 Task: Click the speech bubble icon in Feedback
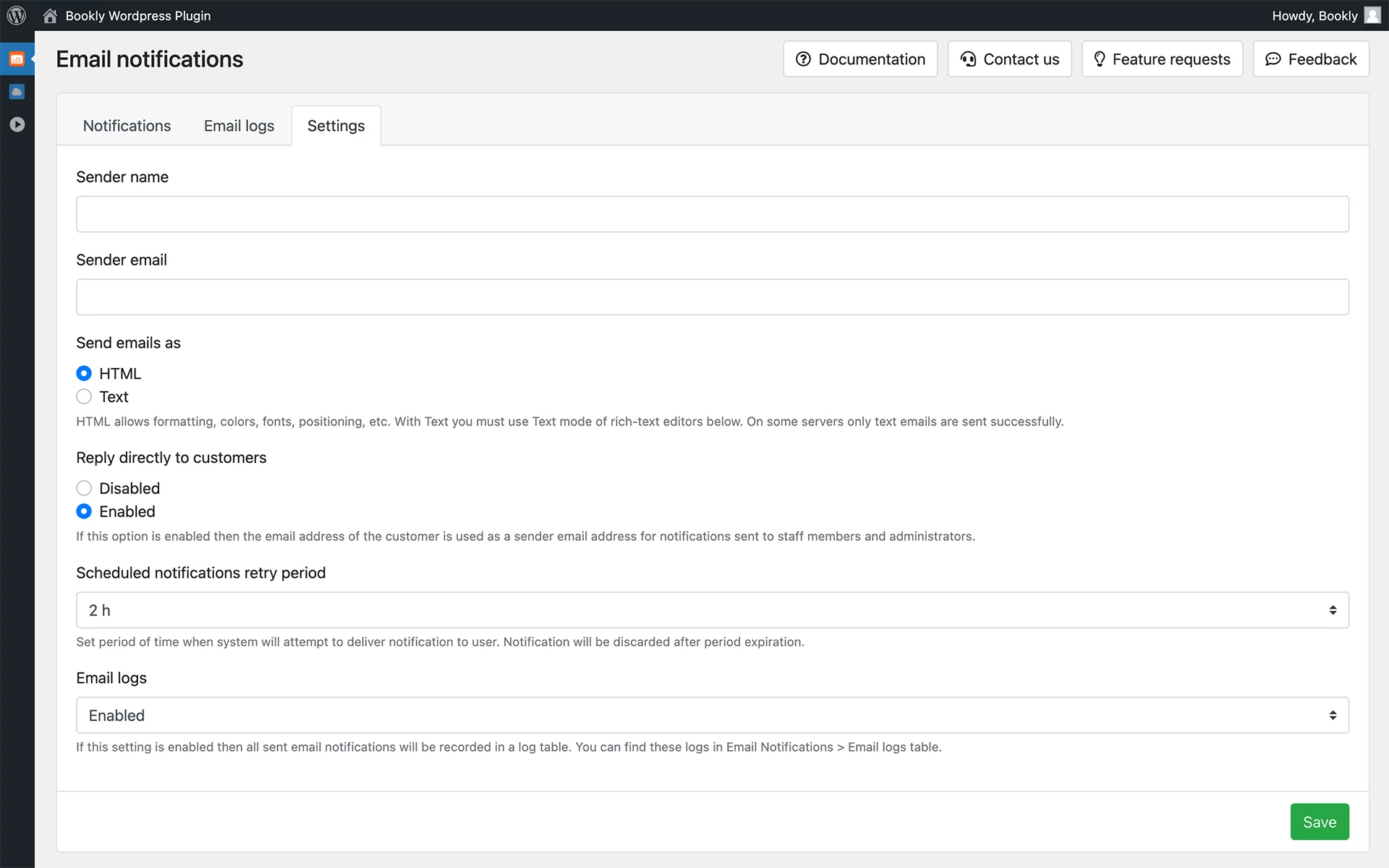click(1273, 59)
